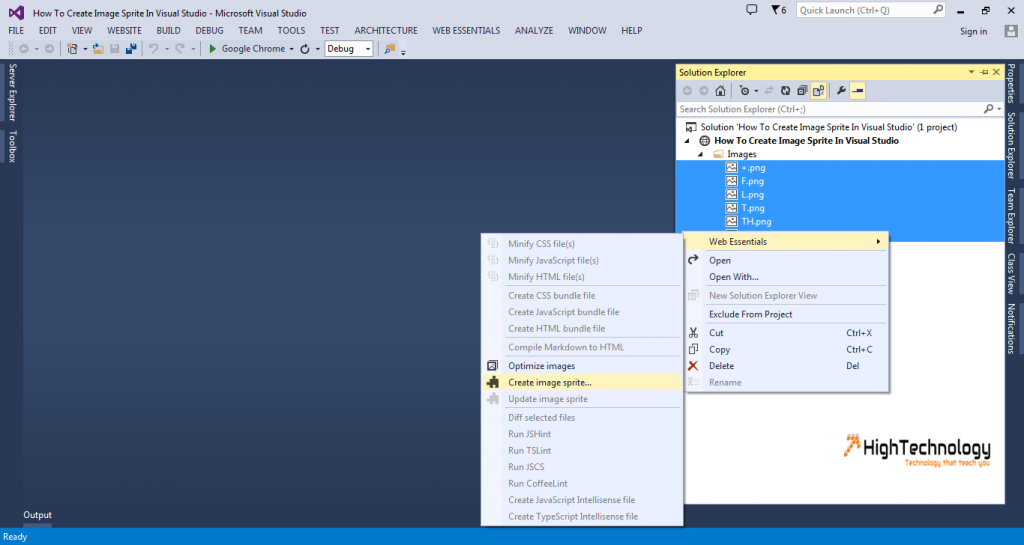Click the New Project toolbar icon
Screen dimensions: 1024x545
(x=72, y=49)
